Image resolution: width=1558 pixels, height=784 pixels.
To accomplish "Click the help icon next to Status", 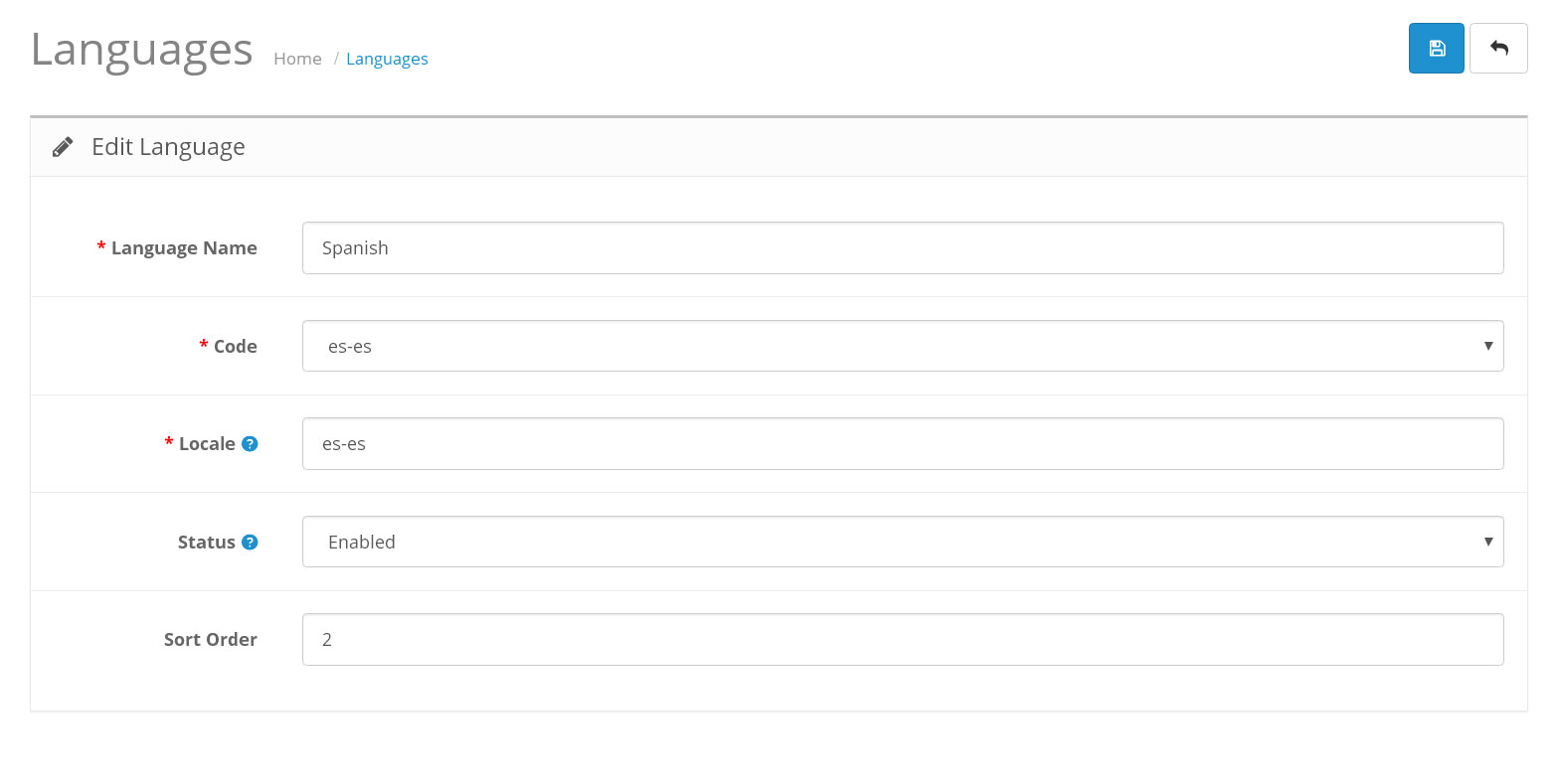I will click(x=250, y=543).
